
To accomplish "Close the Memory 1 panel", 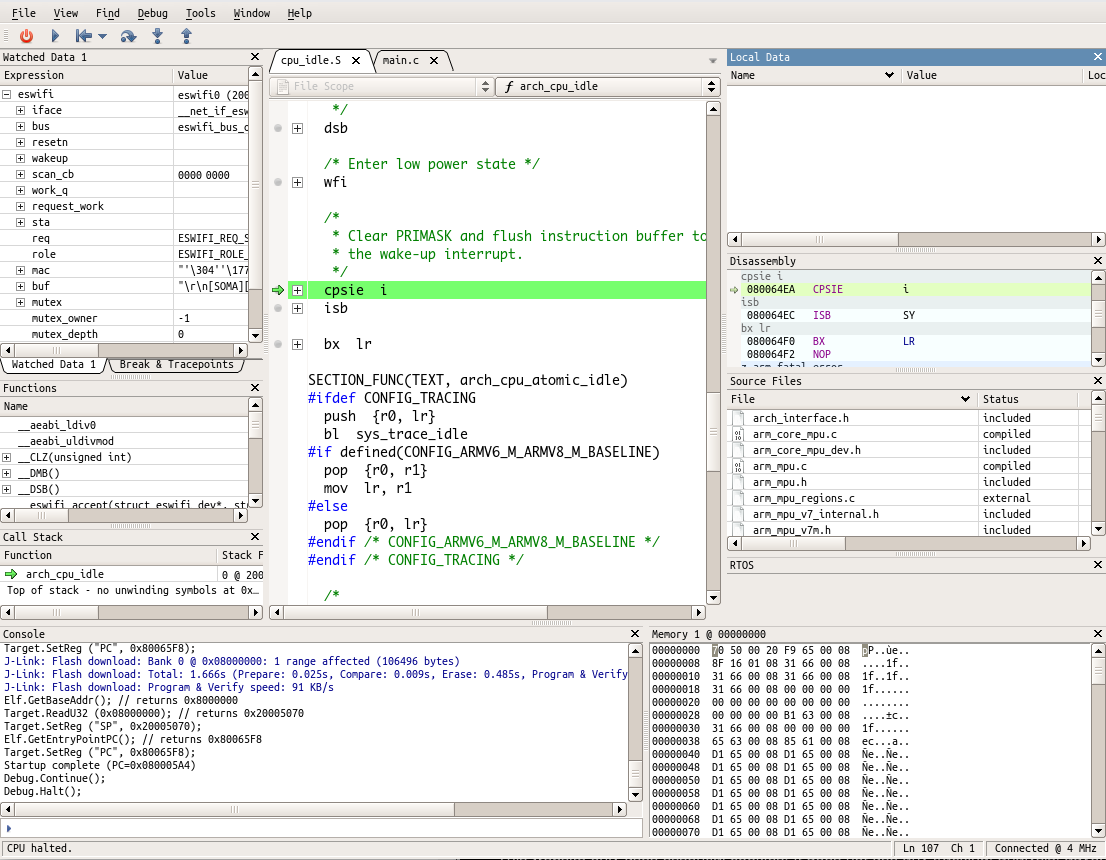I will [x=1098, y=634].
